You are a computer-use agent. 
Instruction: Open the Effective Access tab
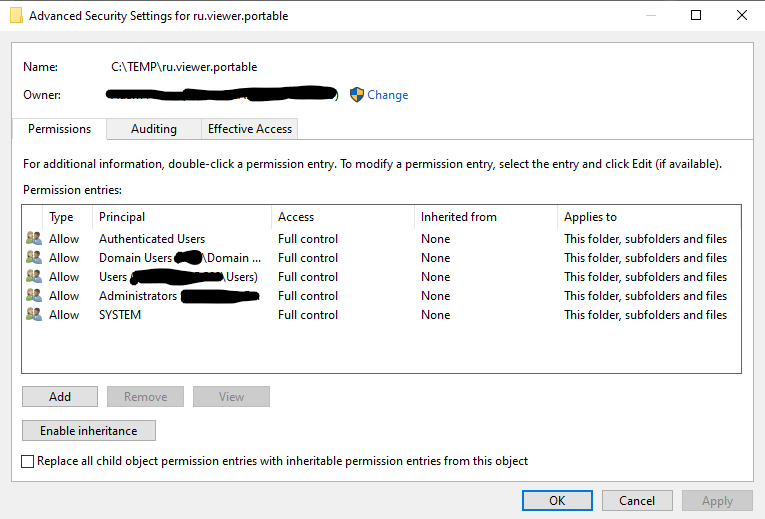click(x=249, y=129)
